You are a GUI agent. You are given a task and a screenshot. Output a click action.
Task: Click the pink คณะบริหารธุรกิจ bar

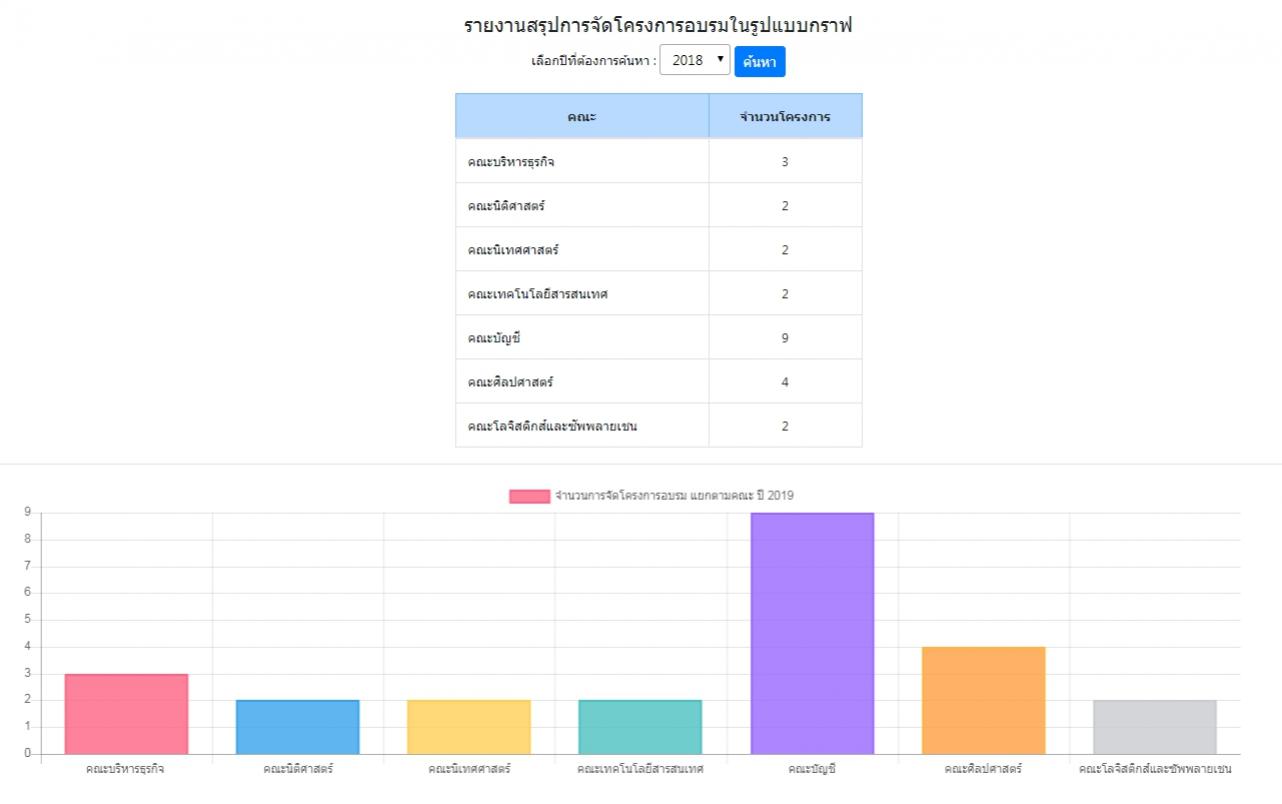coord(126,714)
